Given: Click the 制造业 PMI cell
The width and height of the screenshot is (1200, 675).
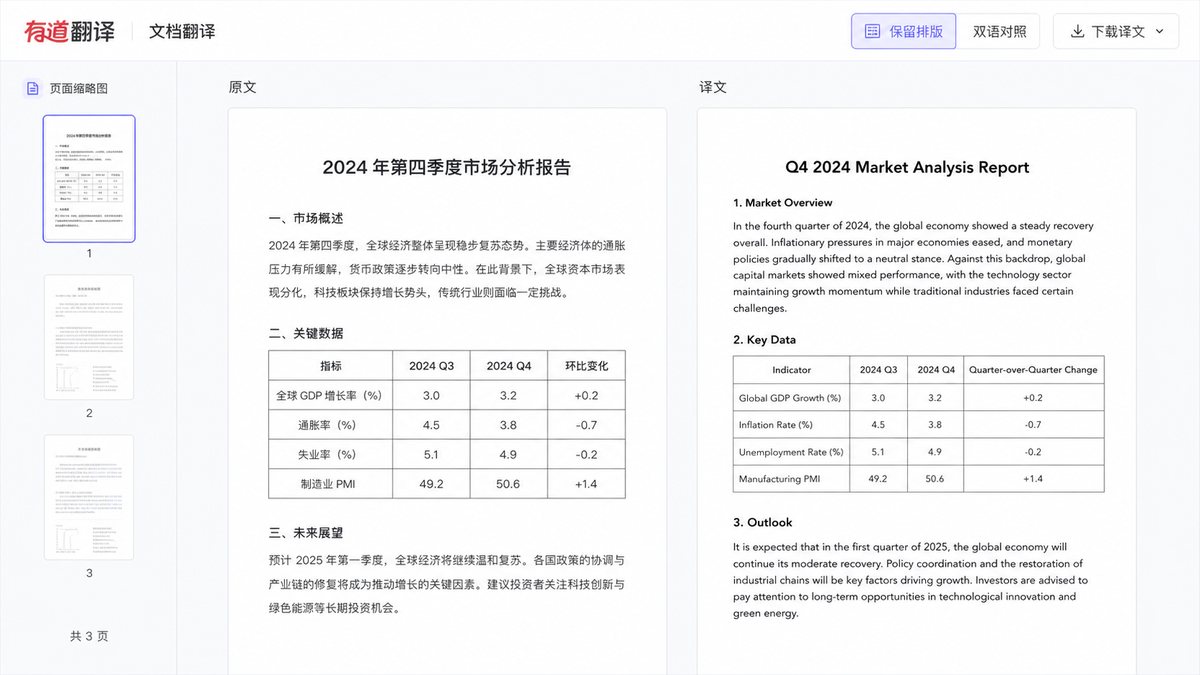Looking at the screenshot, I should (x=331, y=484).
